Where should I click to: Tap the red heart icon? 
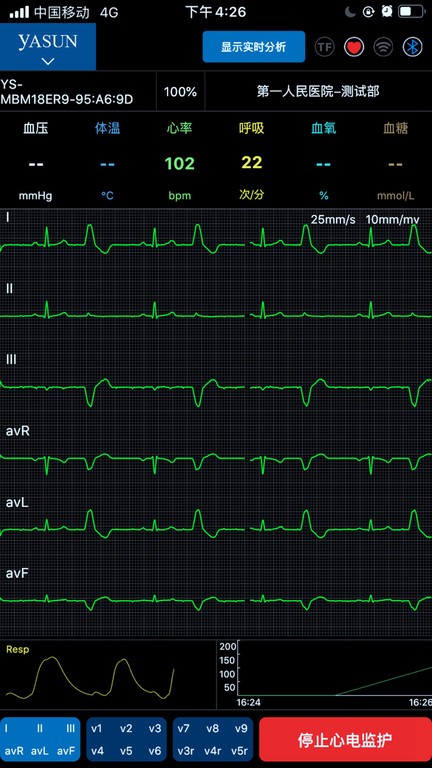(354, 47)
